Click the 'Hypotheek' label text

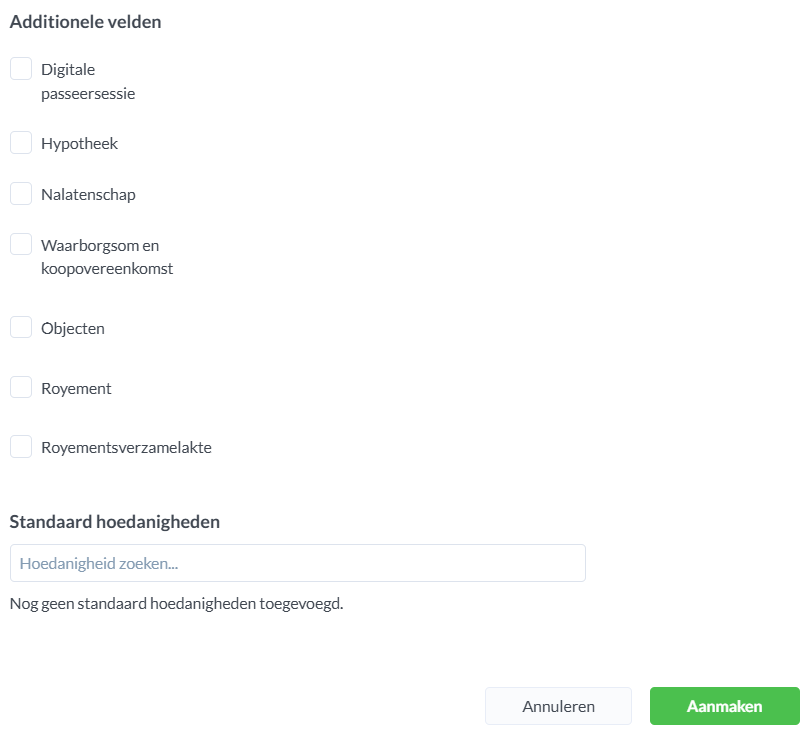click(79, 144)
